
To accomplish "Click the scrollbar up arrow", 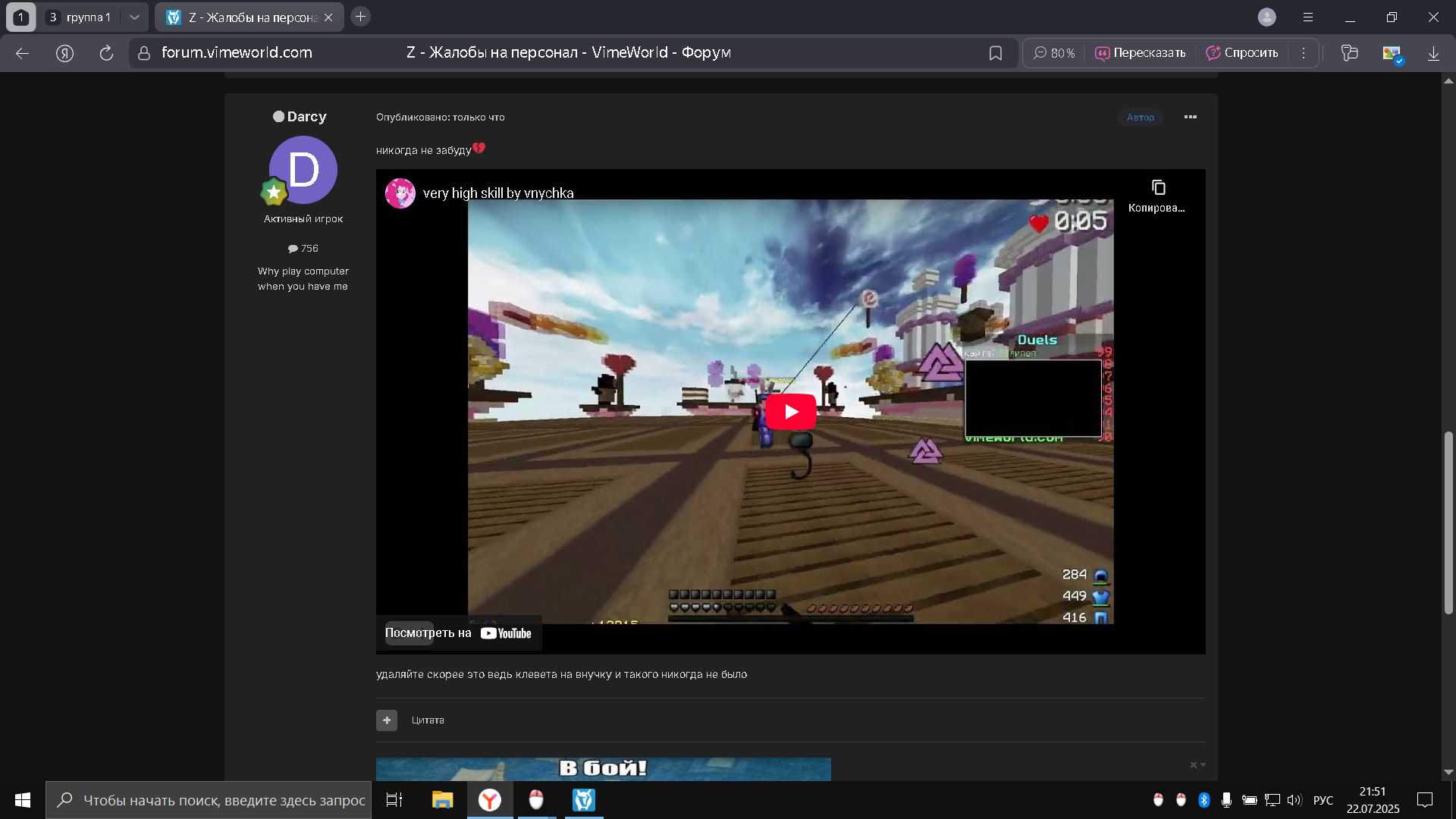I will (1448, 80).
